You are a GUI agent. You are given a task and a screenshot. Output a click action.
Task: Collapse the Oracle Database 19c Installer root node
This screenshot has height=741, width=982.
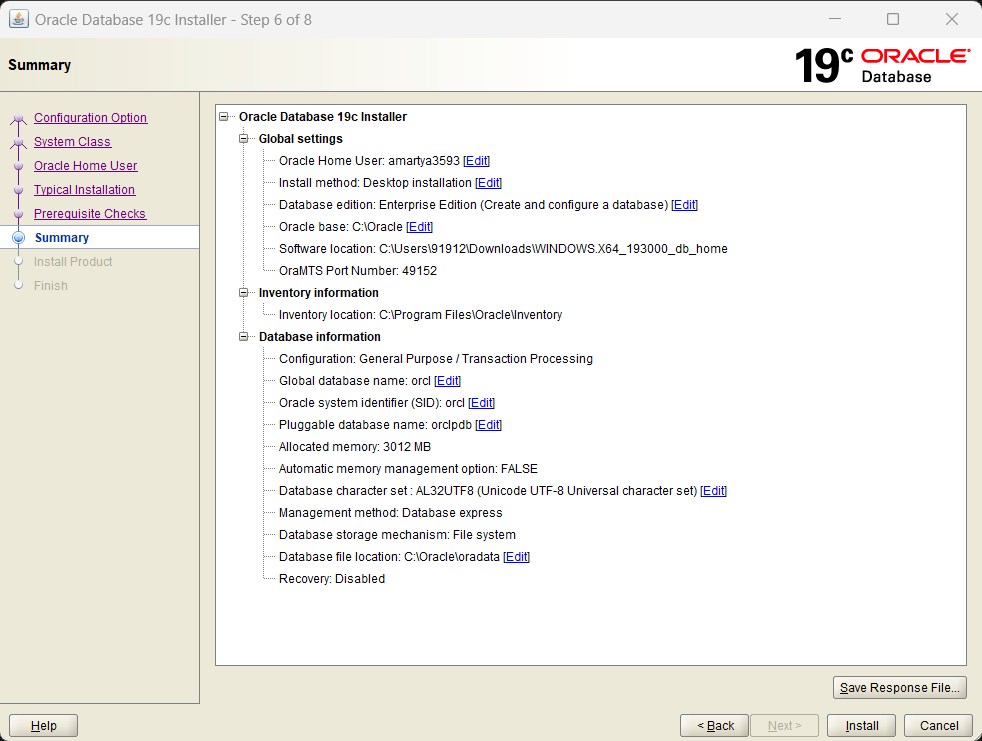pos(223,117)
